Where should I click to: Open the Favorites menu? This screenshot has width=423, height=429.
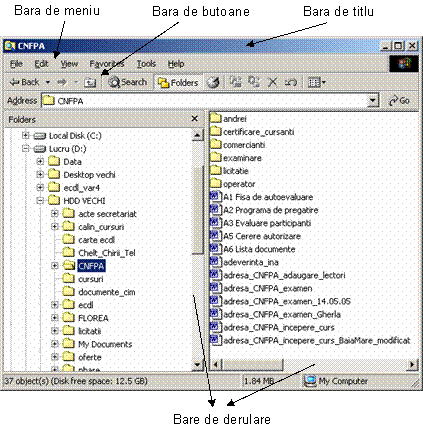[107, 64]
